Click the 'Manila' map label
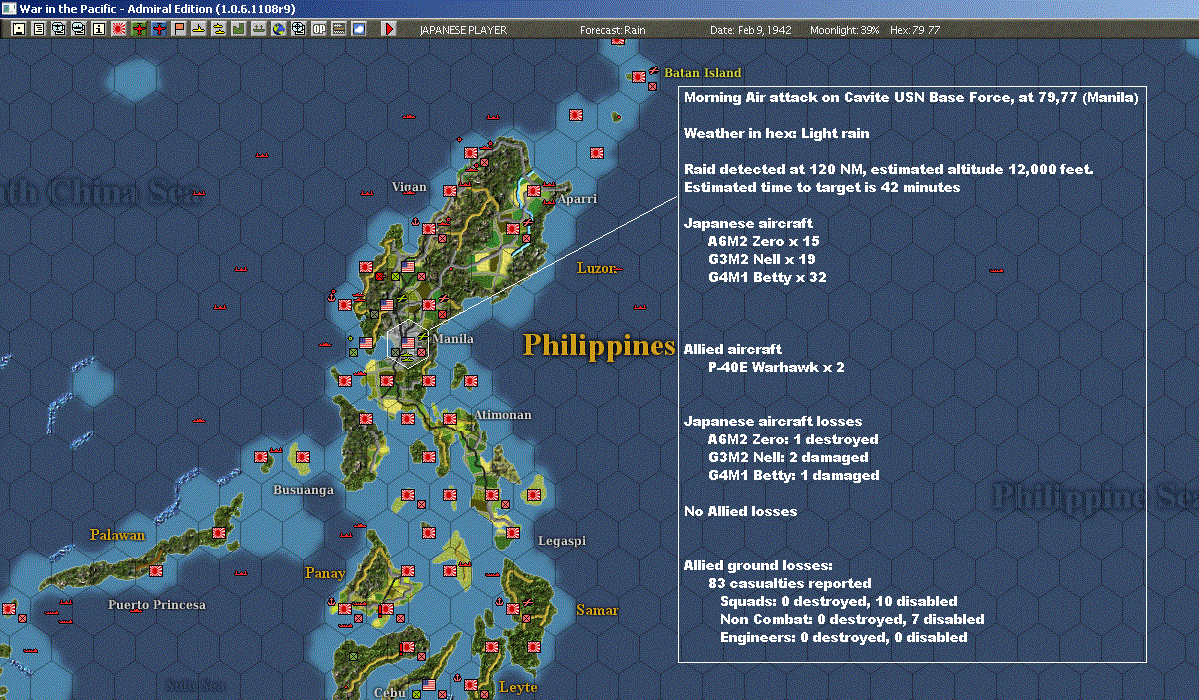 [453, 339]
